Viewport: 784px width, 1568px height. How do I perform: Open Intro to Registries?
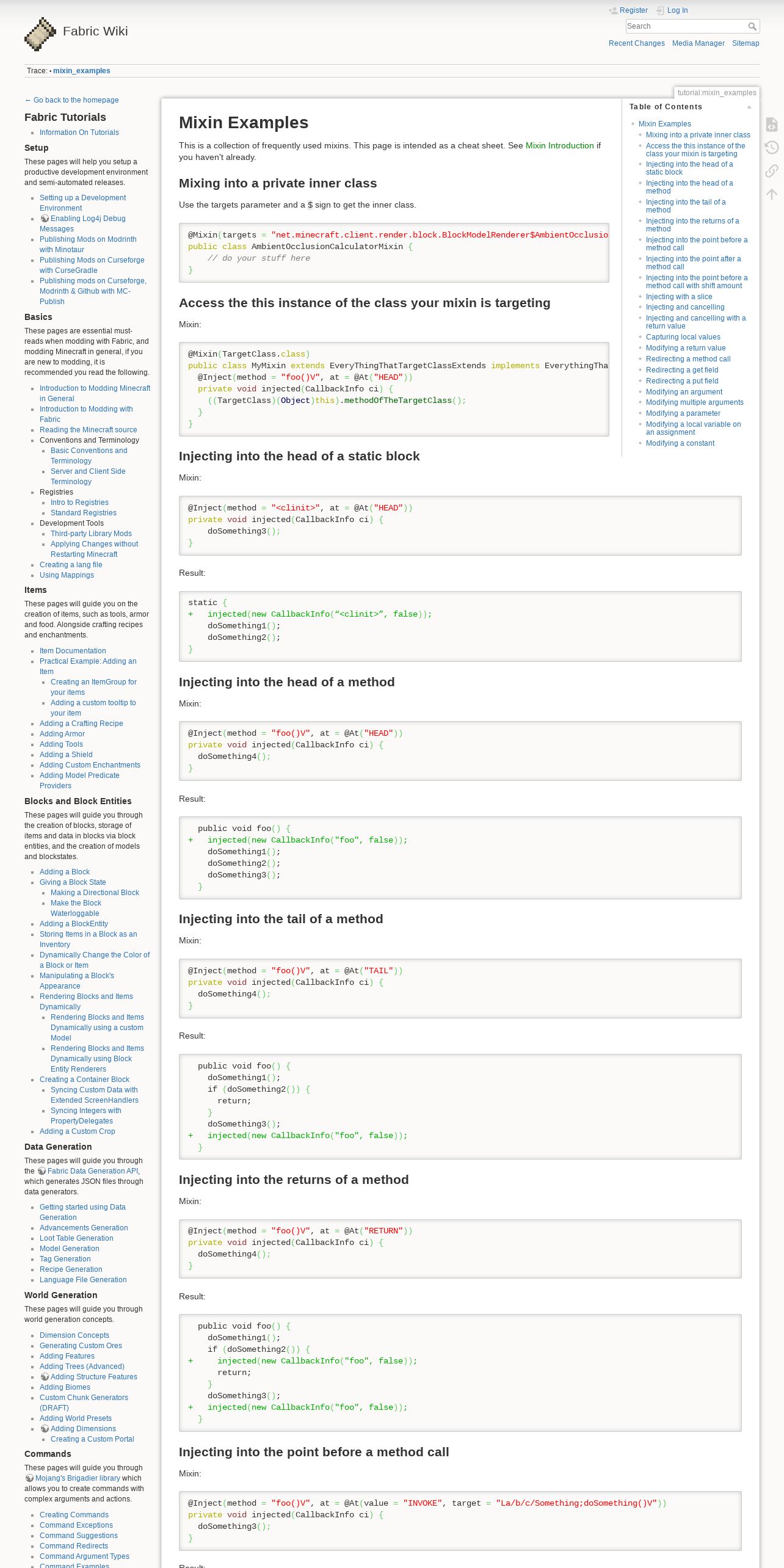click(x=79, y=503)
